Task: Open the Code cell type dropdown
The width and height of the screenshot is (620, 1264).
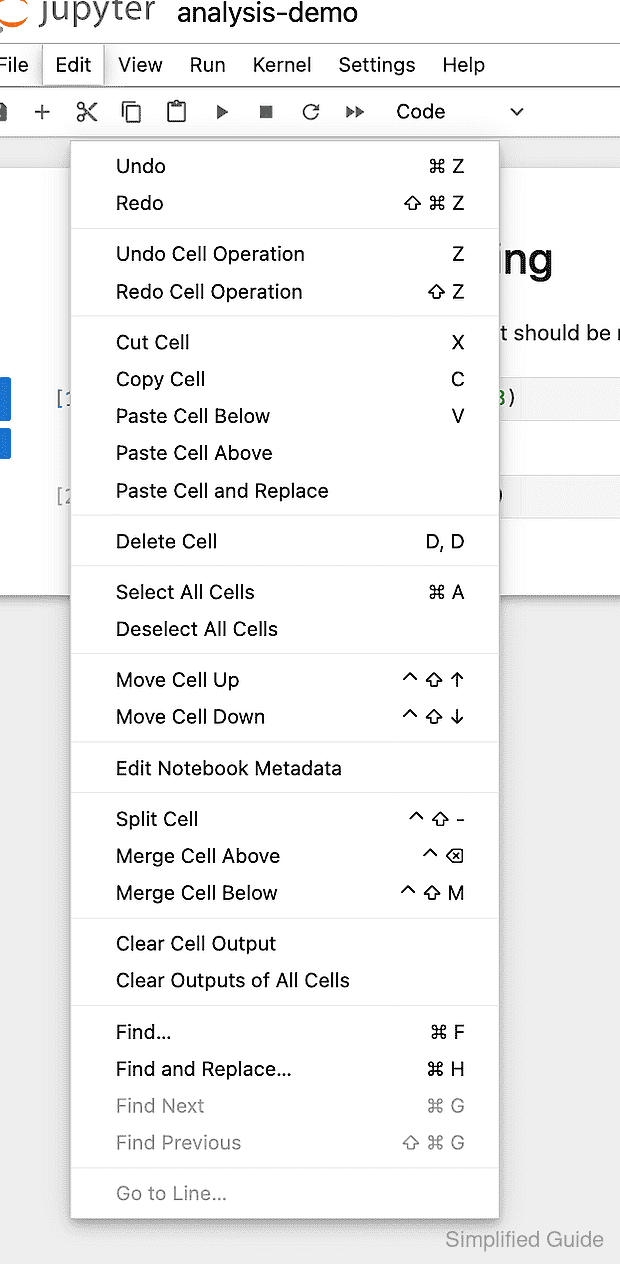Action: click(x=460, y=112)
